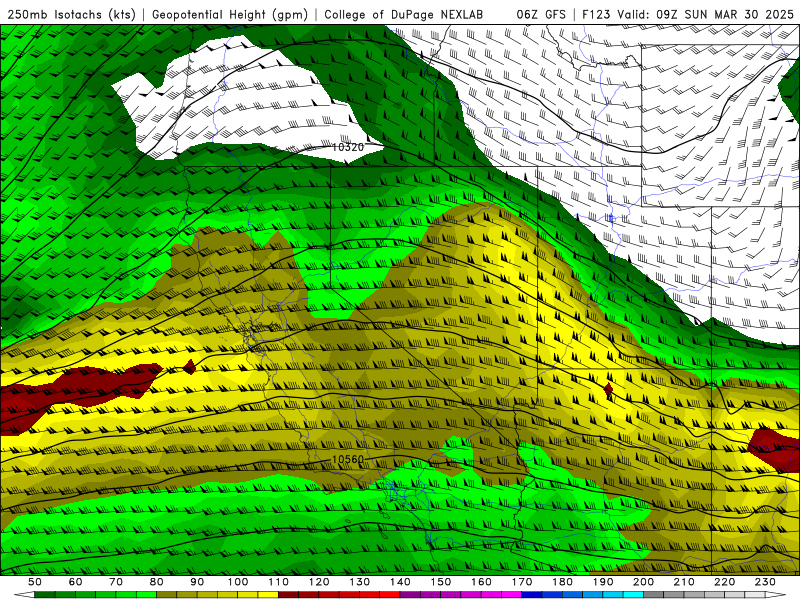Click the 150 knot label on color scale
Screen dimensions: 800x600
click(x=441, y=582)
